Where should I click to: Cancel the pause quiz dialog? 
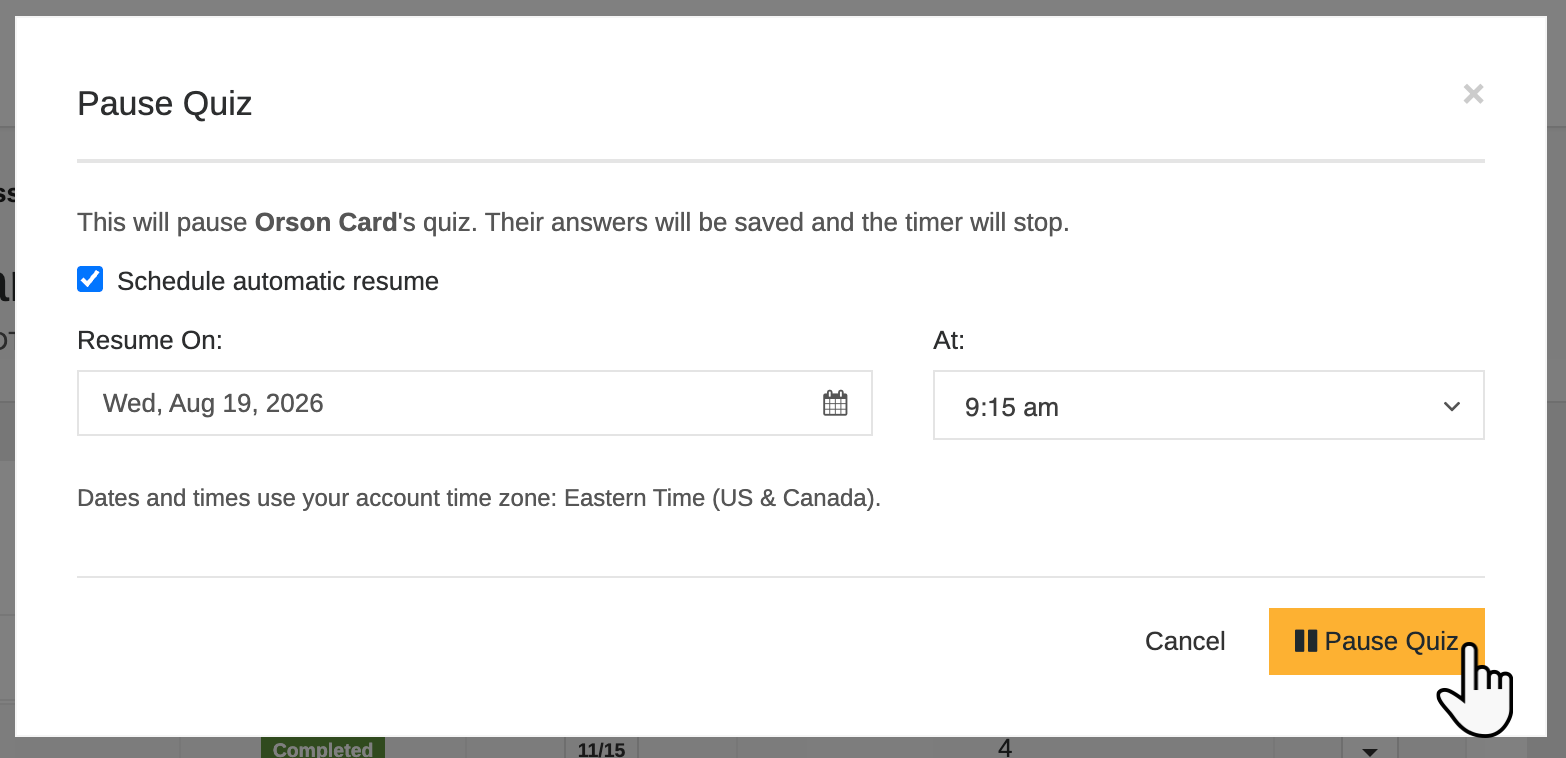point(1185,641)
